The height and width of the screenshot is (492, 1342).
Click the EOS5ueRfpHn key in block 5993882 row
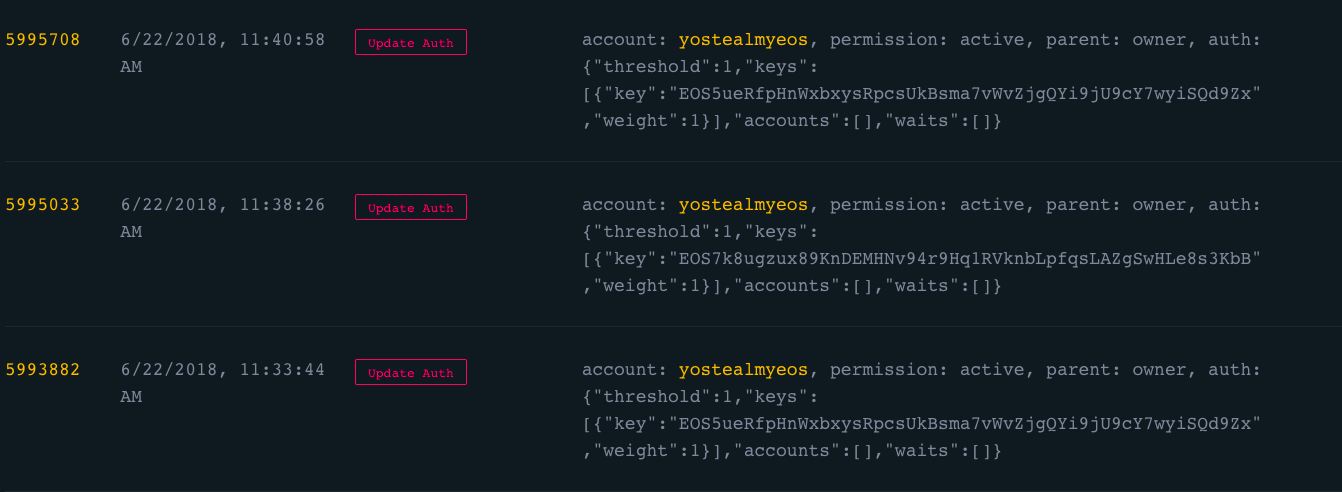[965, 424]
